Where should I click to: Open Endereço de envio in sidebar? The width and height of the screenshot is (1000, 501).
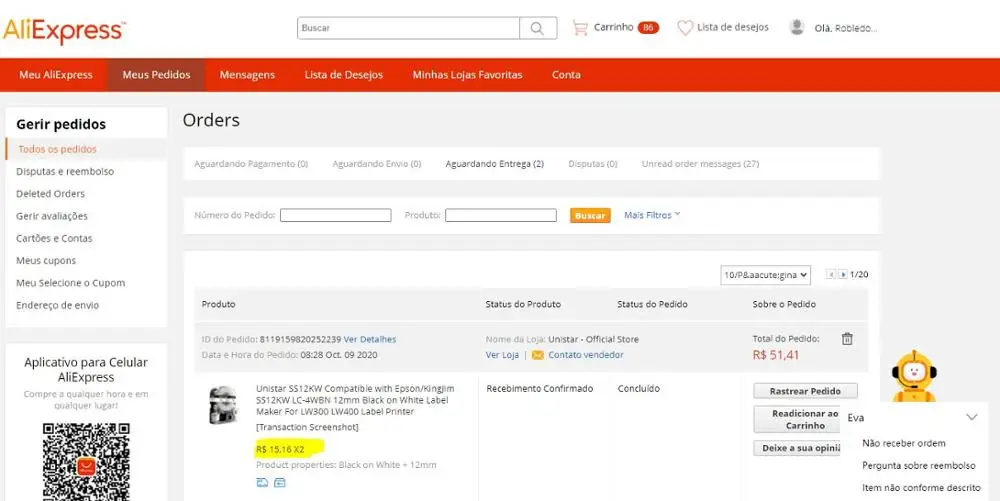pos(57,305)
